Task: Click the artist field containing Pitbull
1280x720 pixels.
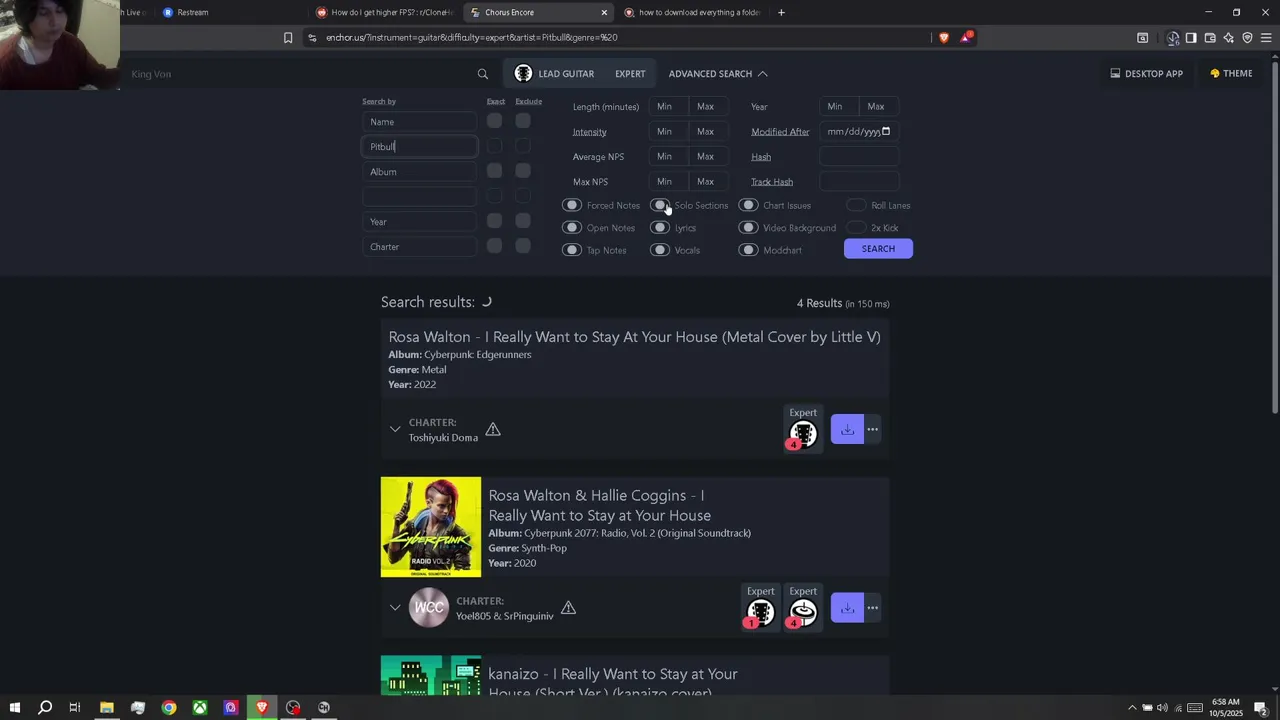Action: coord(420,147)
